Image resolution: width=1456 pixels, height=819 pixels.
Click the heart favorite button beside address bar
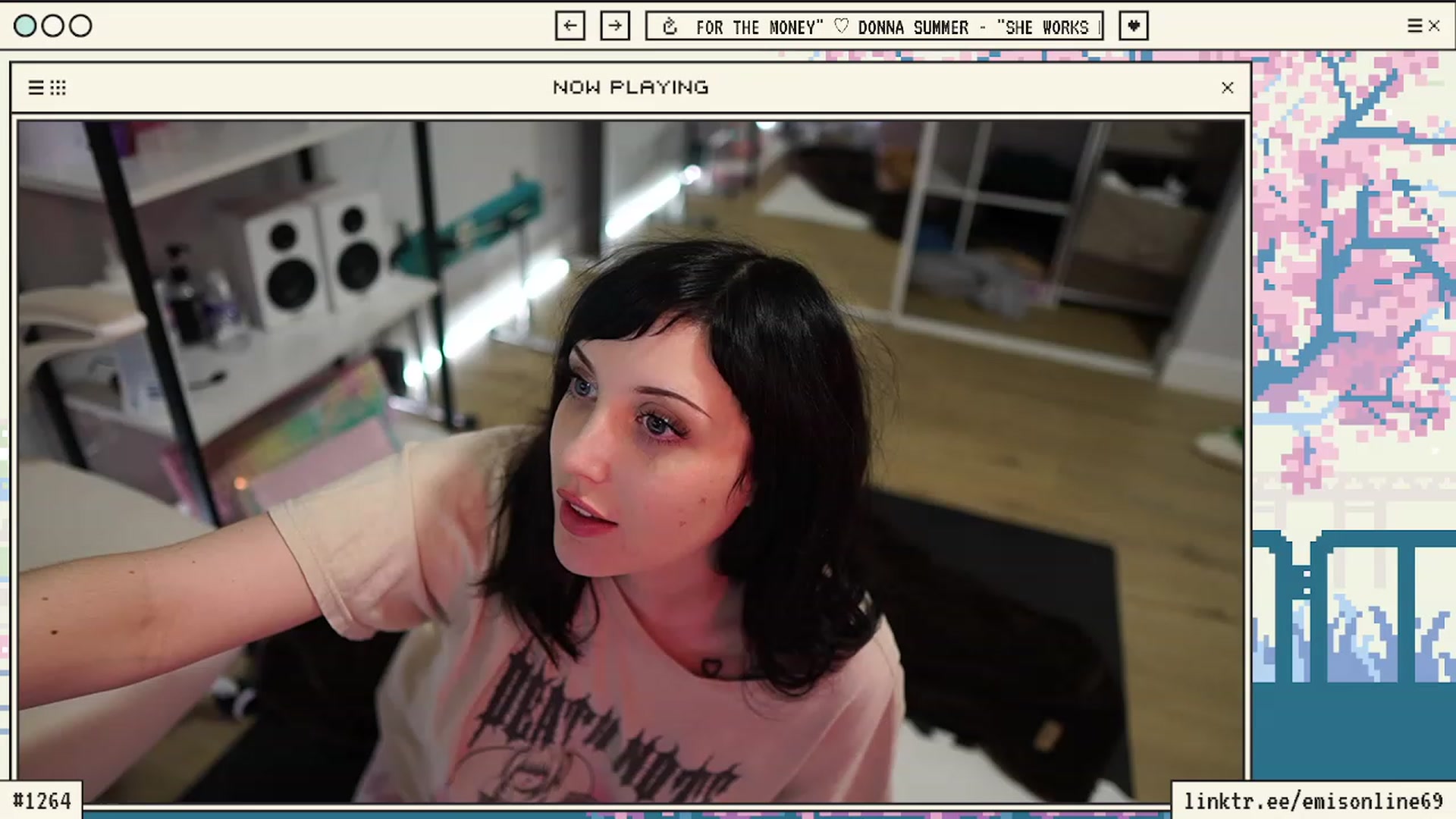(x=1134, y=26)
